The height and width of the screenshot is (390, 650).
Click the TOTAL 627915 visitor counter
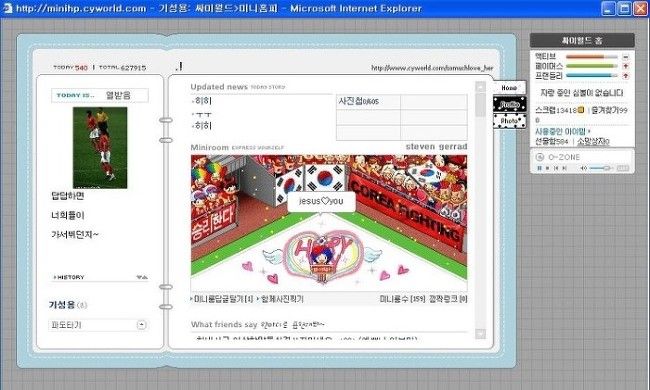(122, 68)
